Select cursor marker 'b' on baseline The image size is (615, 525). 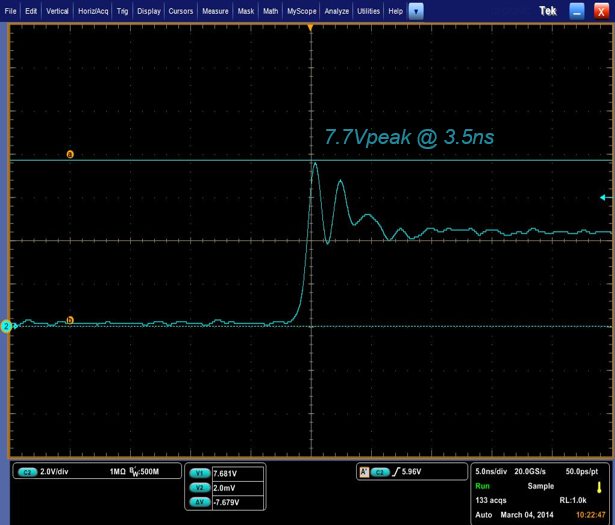click(x=69, y=321)
